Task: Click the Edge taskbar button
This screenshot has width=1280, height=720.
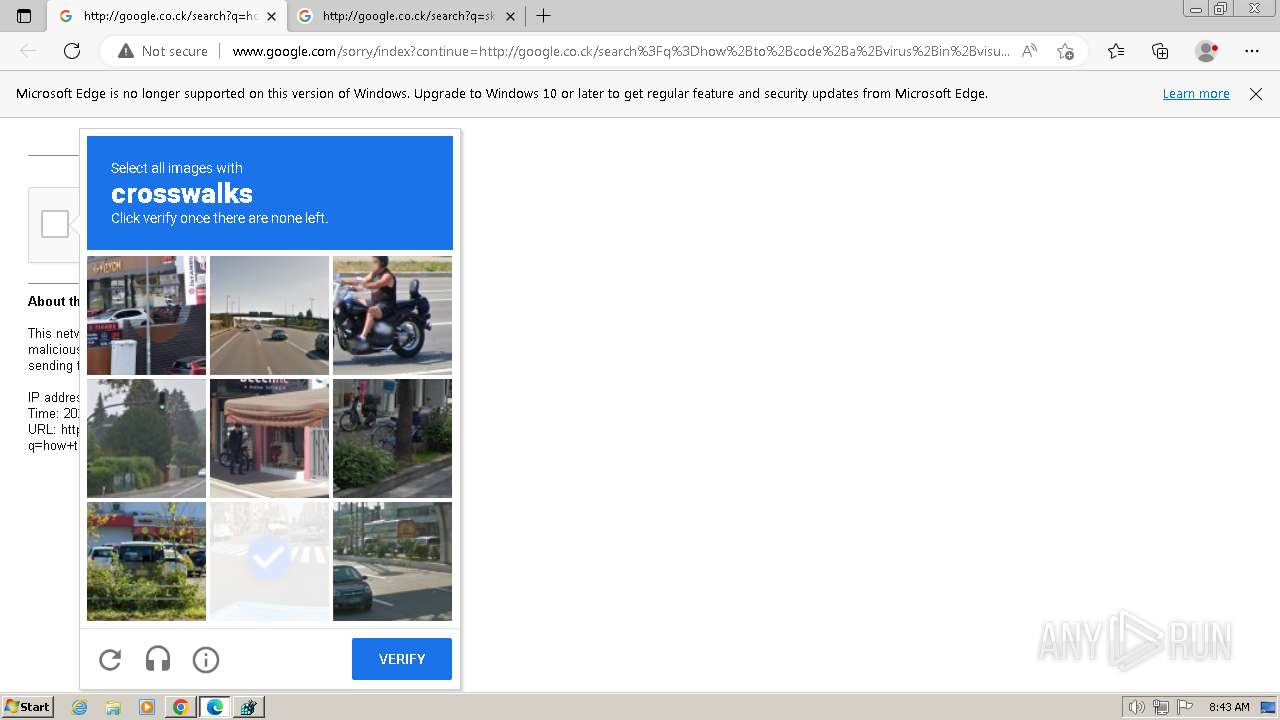Action: (x=215, y=707)
